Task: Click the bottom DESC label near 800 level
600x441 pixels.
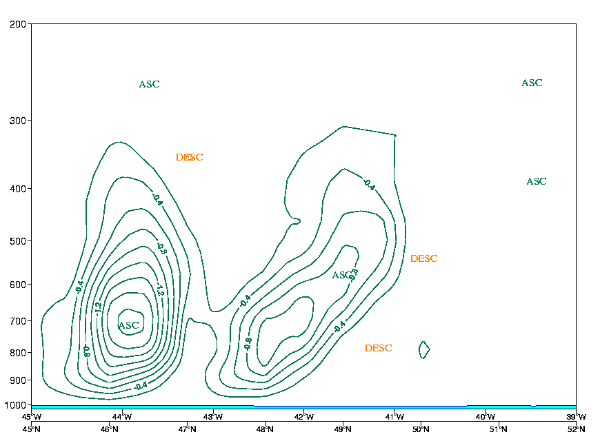Action: click(x=379, y=347)
